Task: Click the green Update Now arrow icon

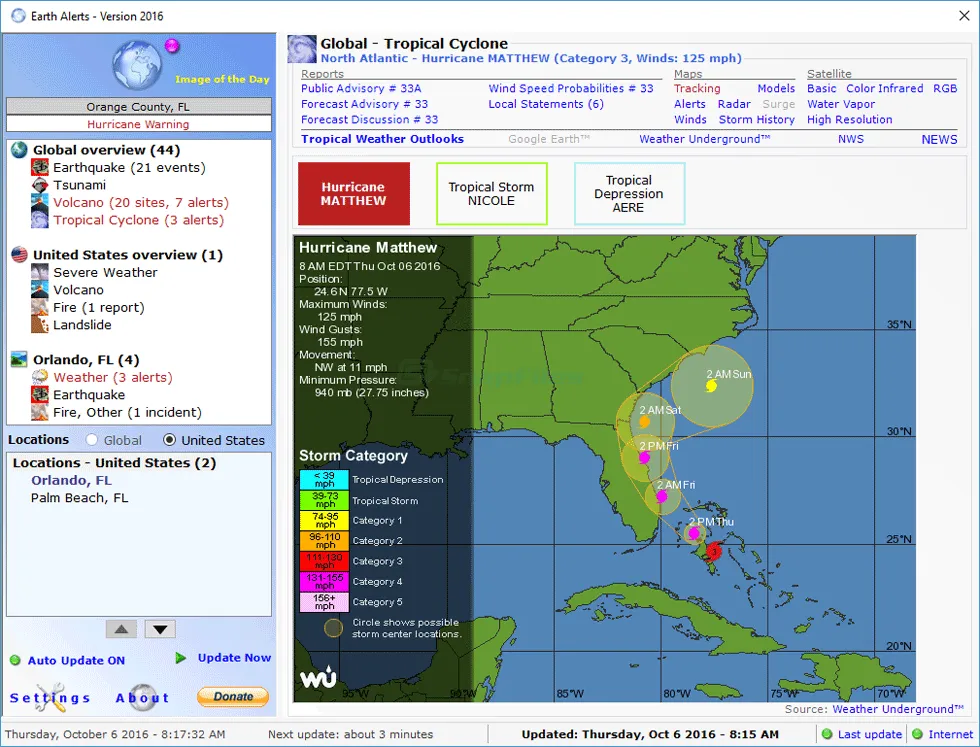Action: [x=181, y=658]
